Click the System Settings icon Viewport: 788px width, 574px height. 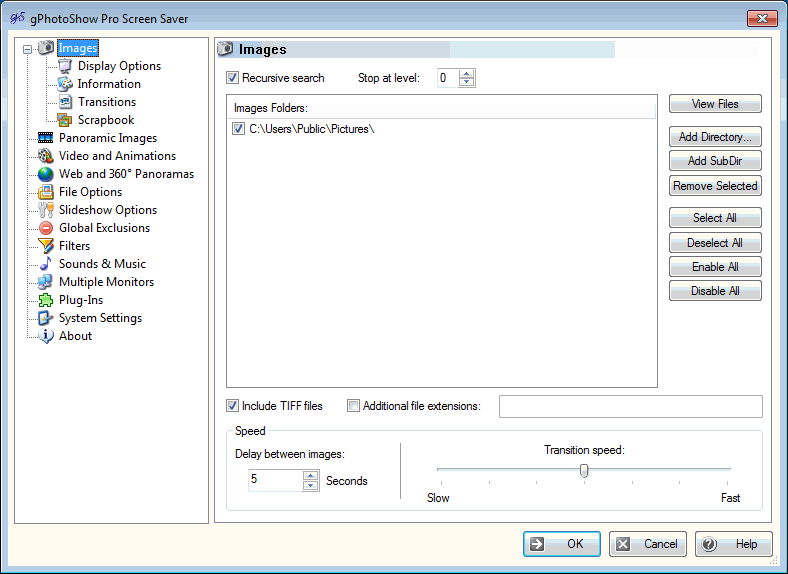point(46,318)
